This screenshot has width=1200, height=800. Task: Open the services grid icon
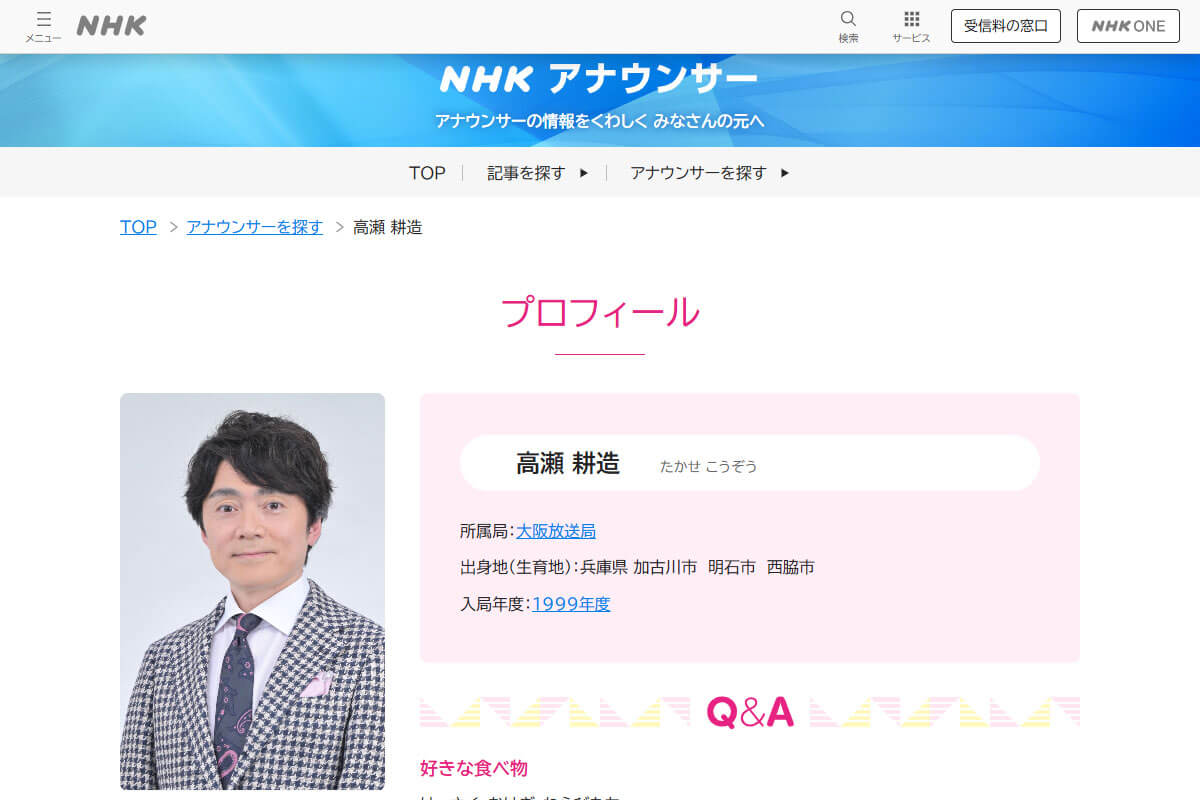point(911,25)
